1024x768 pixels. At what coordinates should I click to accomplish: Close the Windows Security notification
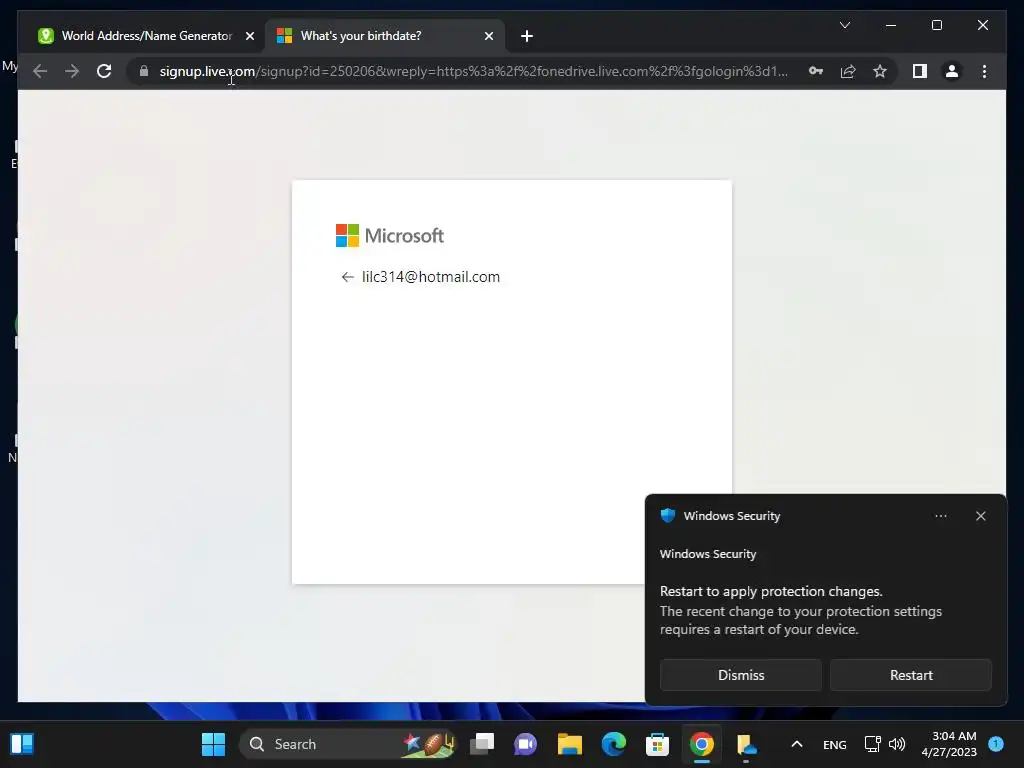pos(980,516)
